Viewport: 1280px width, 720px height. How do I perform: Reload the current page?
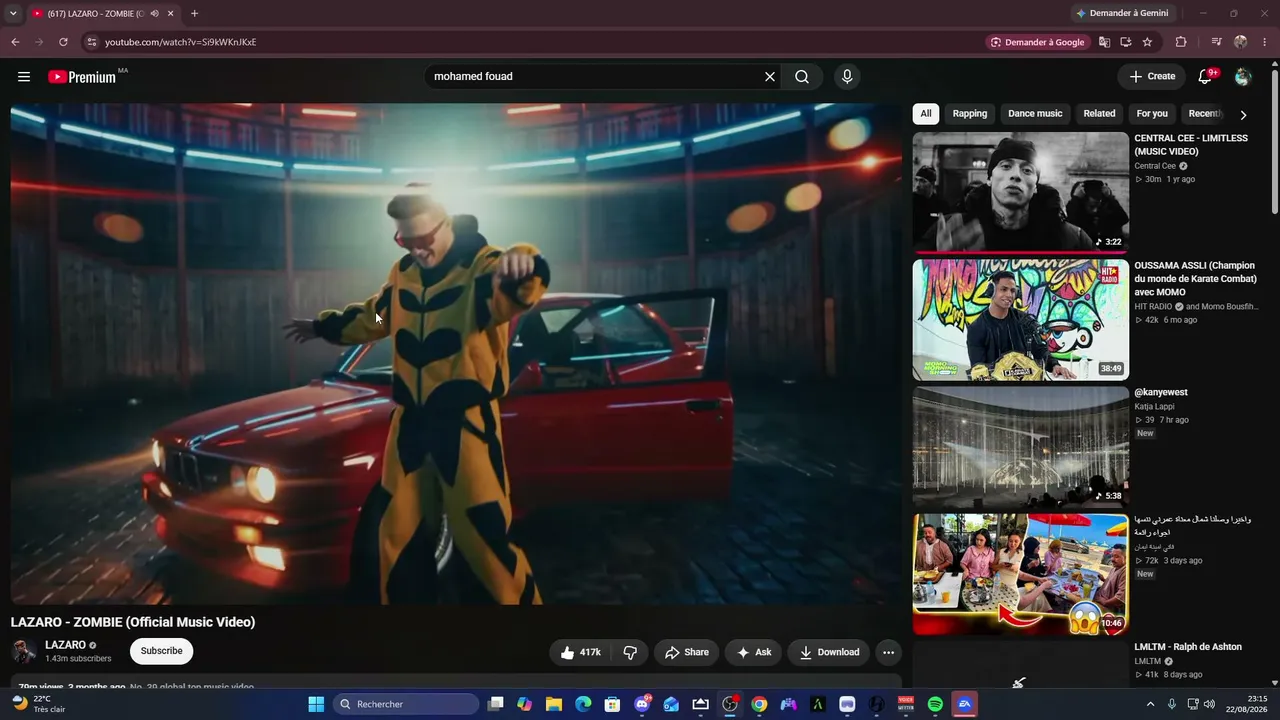click(63, 42)
